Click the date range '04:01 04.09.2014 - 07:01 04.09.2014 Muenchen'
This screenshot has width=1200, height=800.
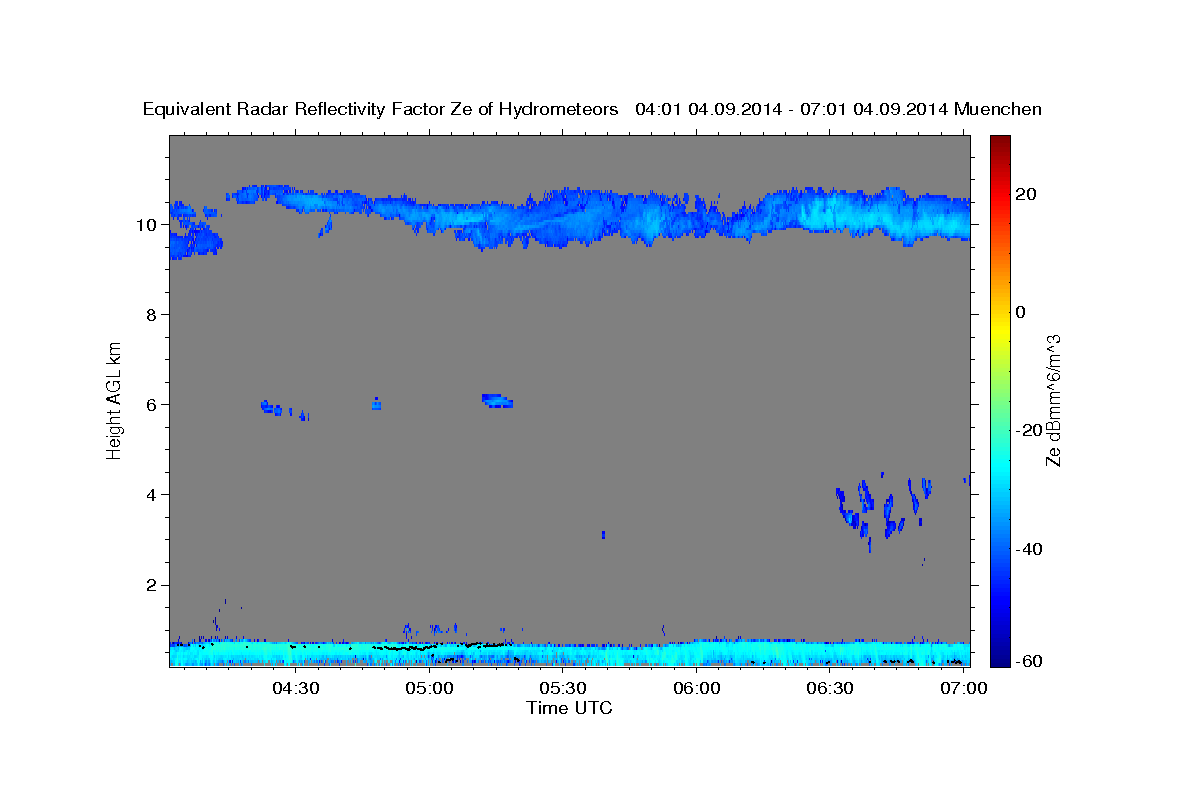point(839,110)
